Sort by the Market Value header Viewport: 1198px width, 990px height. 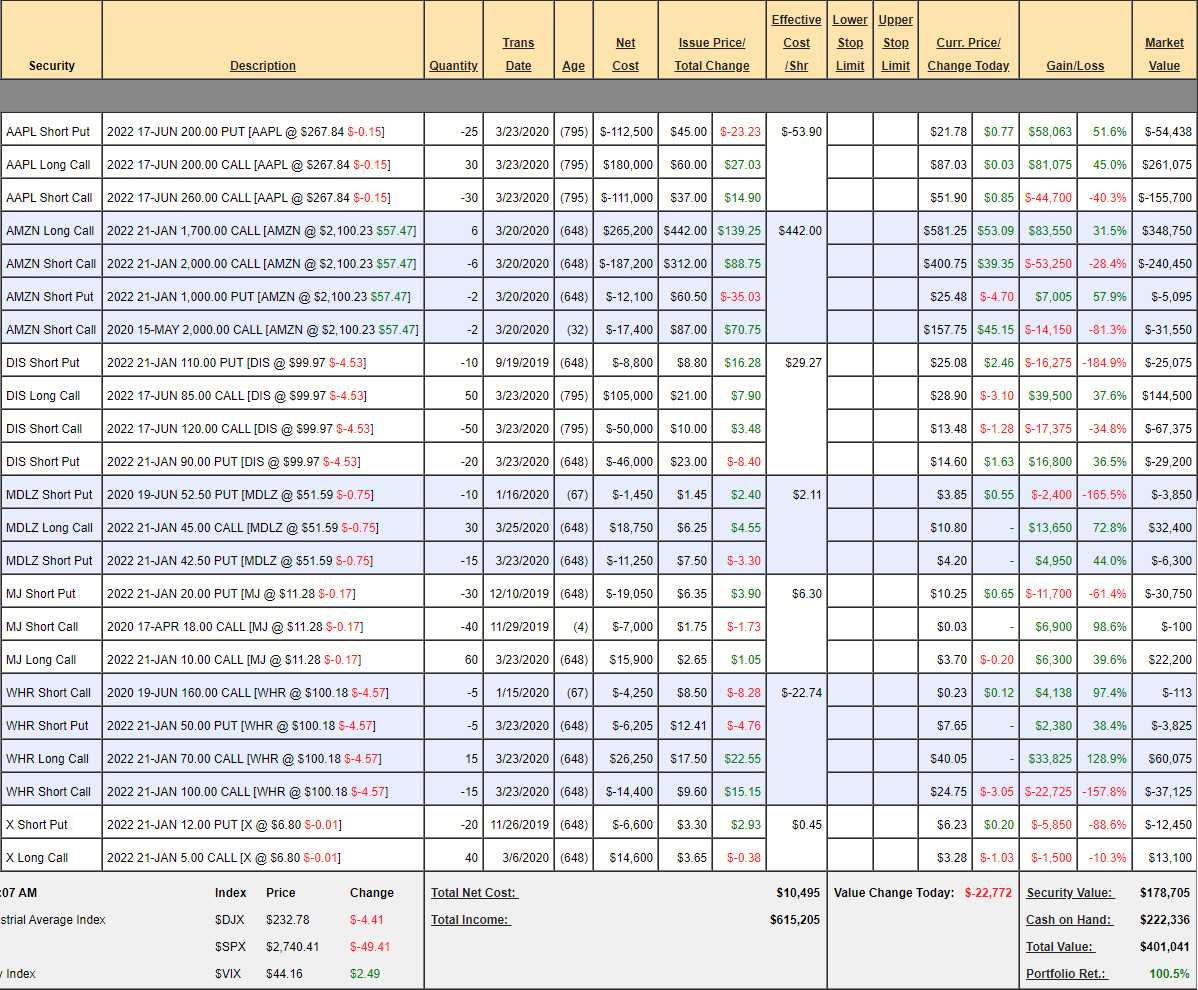pos(1164,54)
